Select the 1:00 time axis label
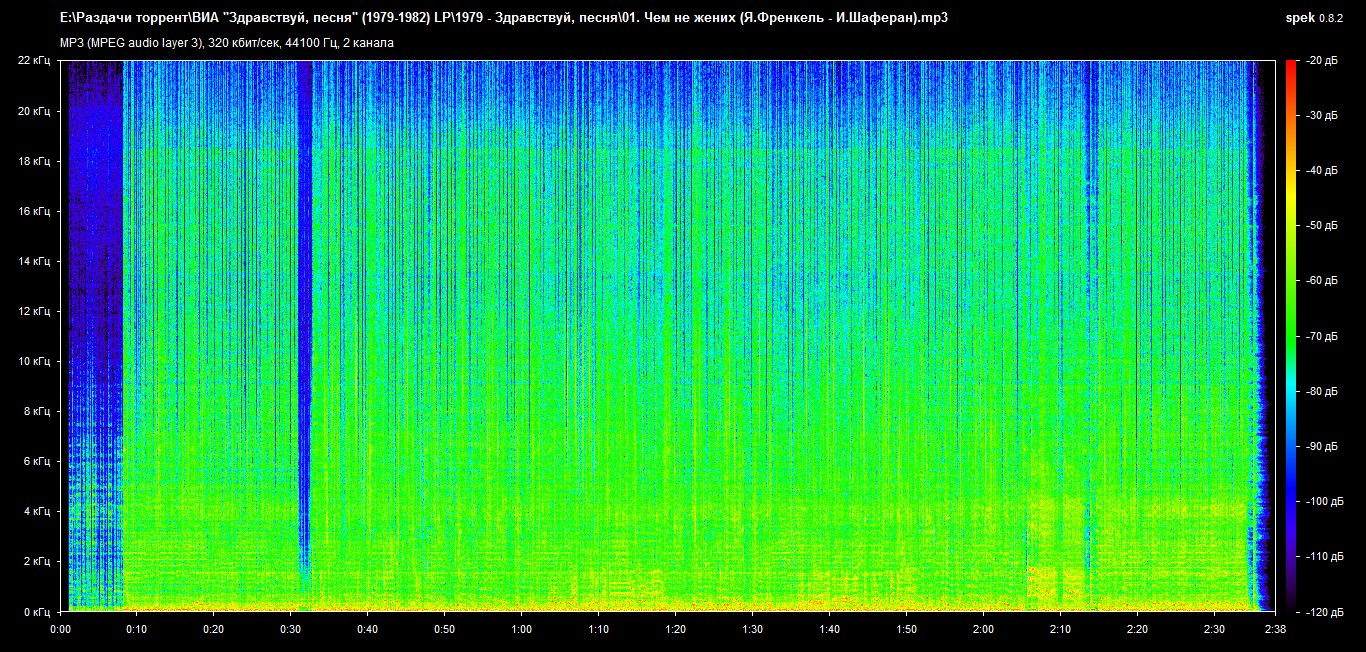 pos(521,629)
